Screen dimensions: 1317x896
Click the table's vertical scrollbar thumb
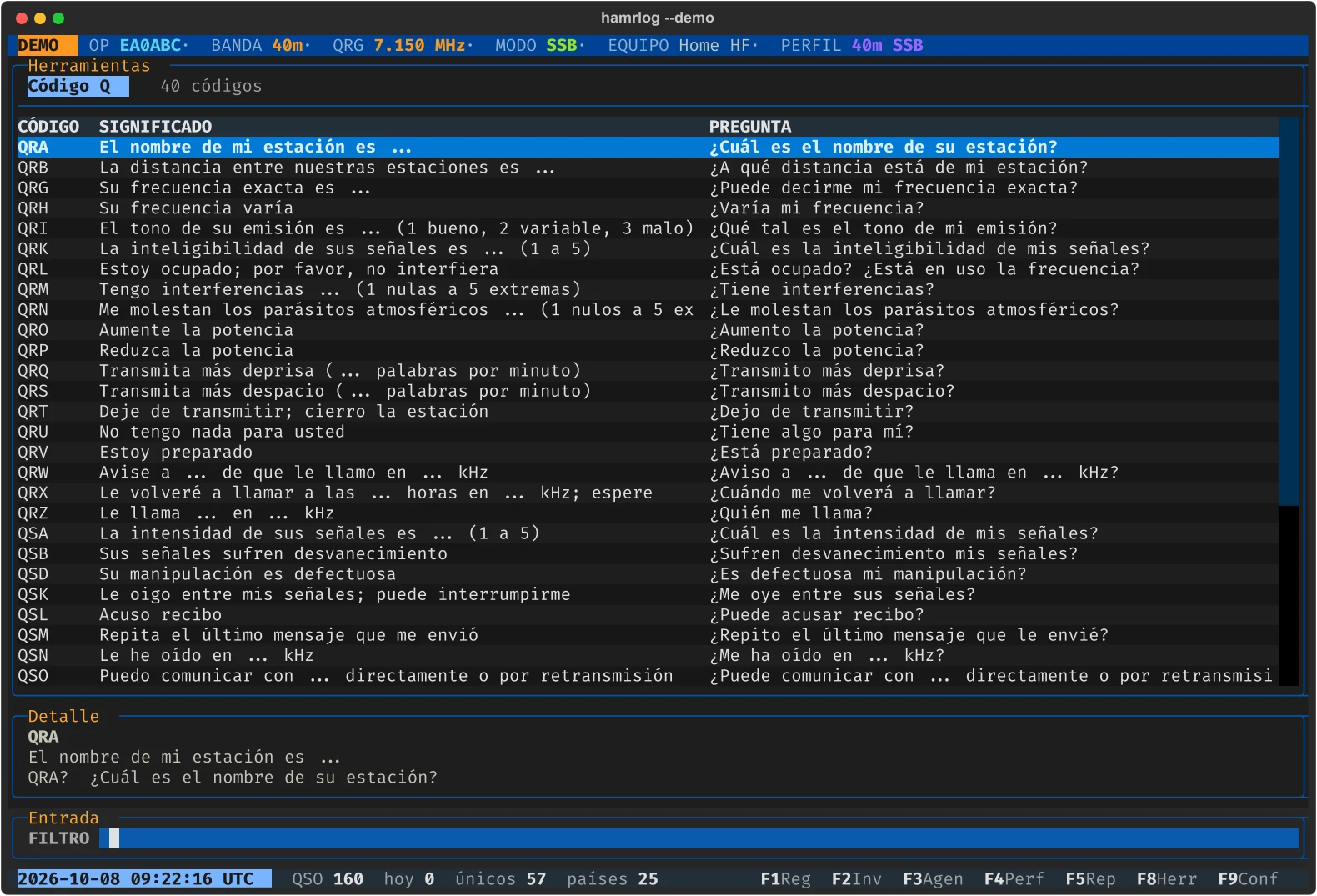1289,311
